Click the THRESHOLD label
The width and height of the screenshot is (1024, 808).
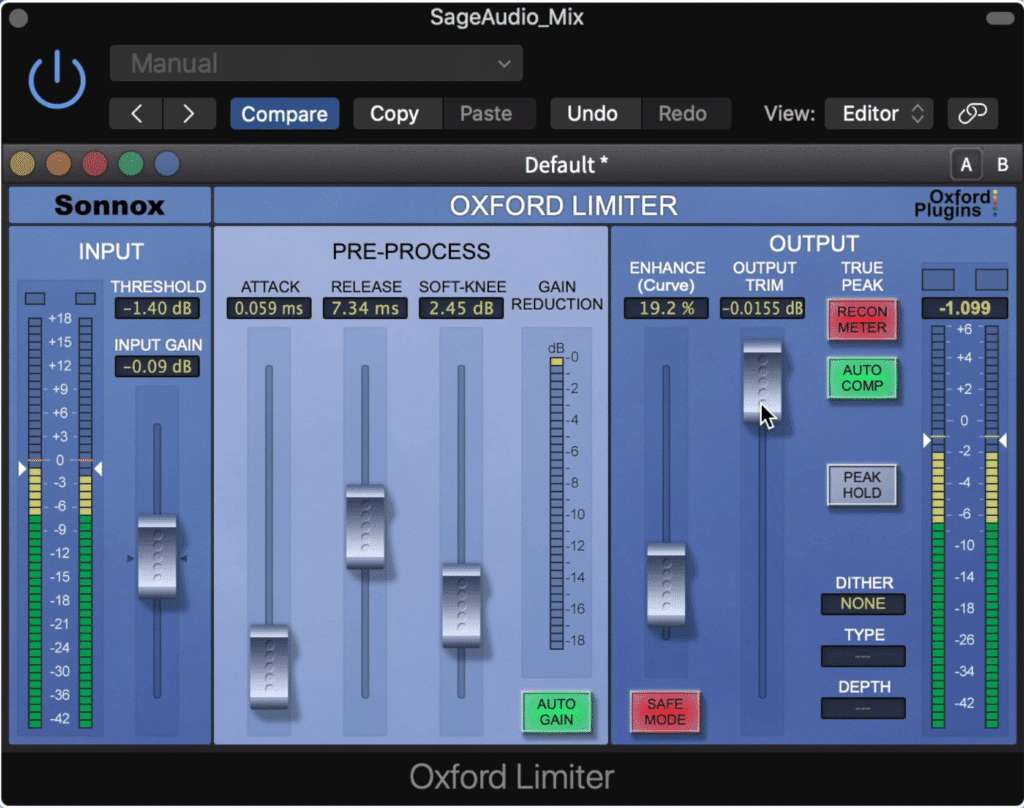[158, 287]
